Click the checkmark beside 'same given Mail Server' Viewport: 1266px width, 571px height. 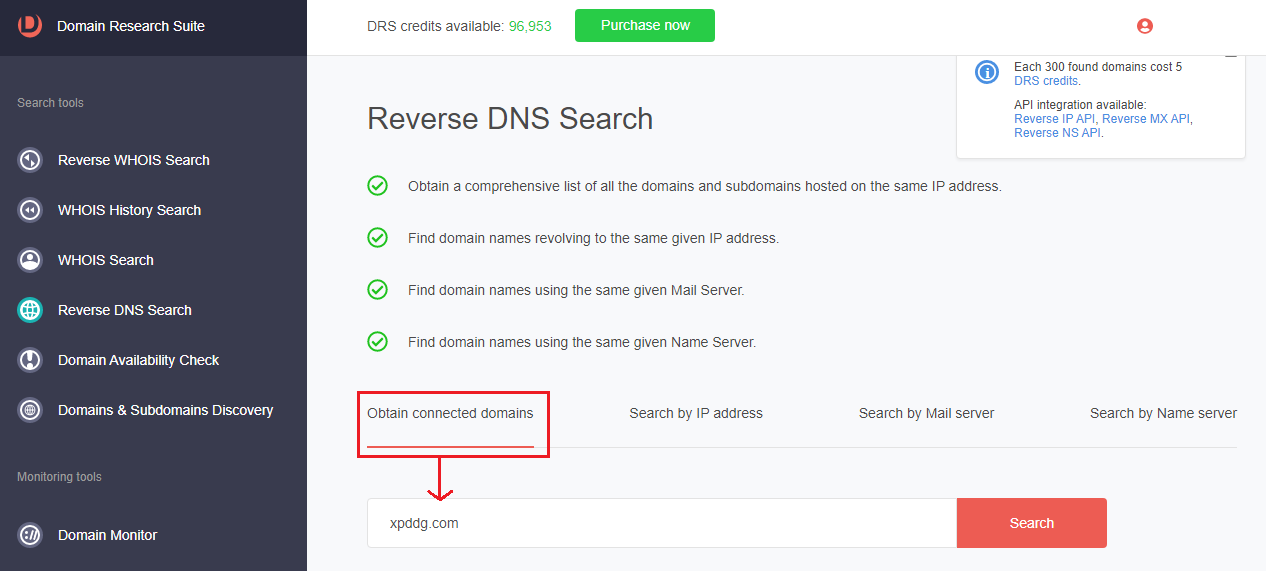377,289
